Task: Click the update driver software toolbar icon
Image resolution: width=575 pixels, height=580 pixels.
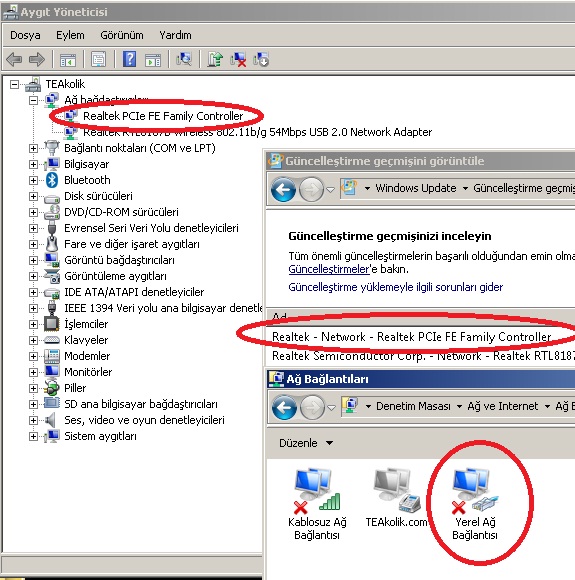Action: (215, 60)
